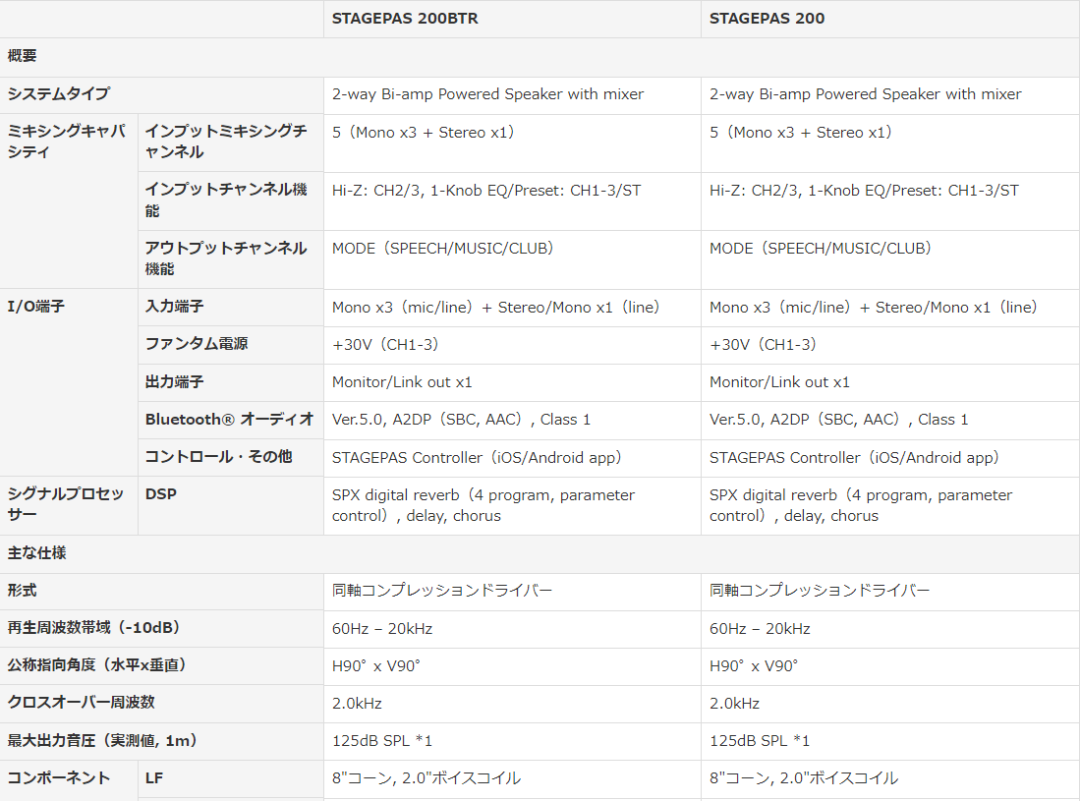The width and height of the screenshot is (1080, 801).
Task: Click the クロスオーバー周波数 row label
Action: [81, 703]
